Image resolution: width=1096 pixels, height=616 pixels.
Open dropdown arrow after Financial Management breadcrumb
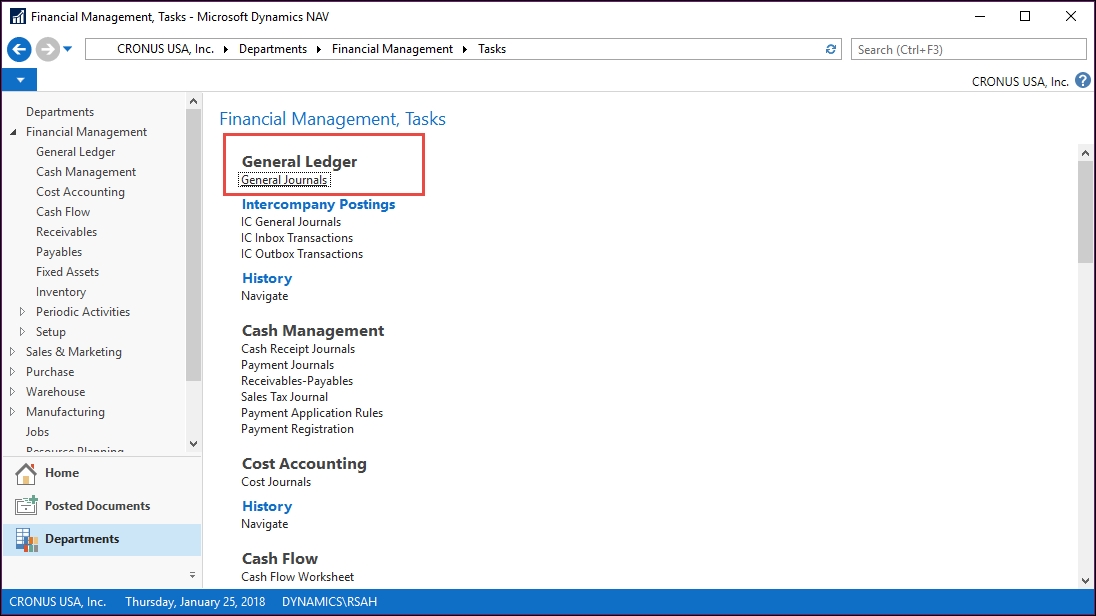coord(465,49)
